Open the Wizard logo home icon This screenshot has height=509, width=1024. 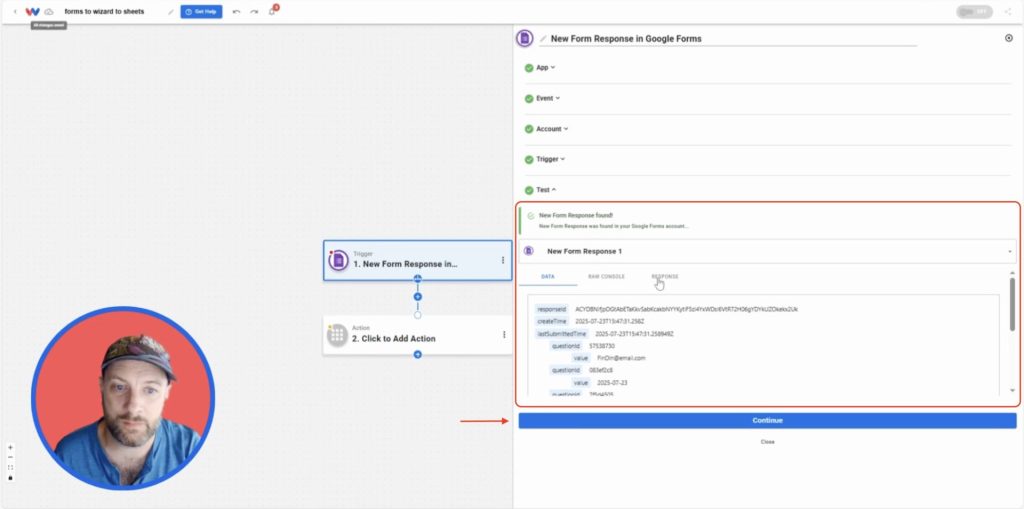33,12
